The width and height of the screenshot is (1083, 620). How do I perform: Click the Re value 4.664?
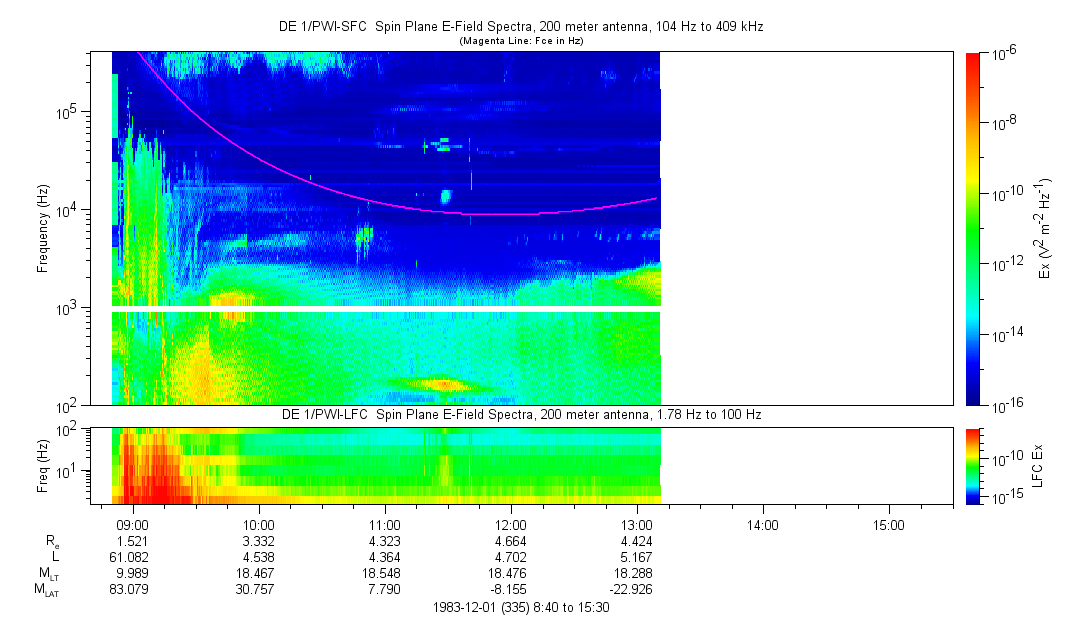(x=510, y=541)
